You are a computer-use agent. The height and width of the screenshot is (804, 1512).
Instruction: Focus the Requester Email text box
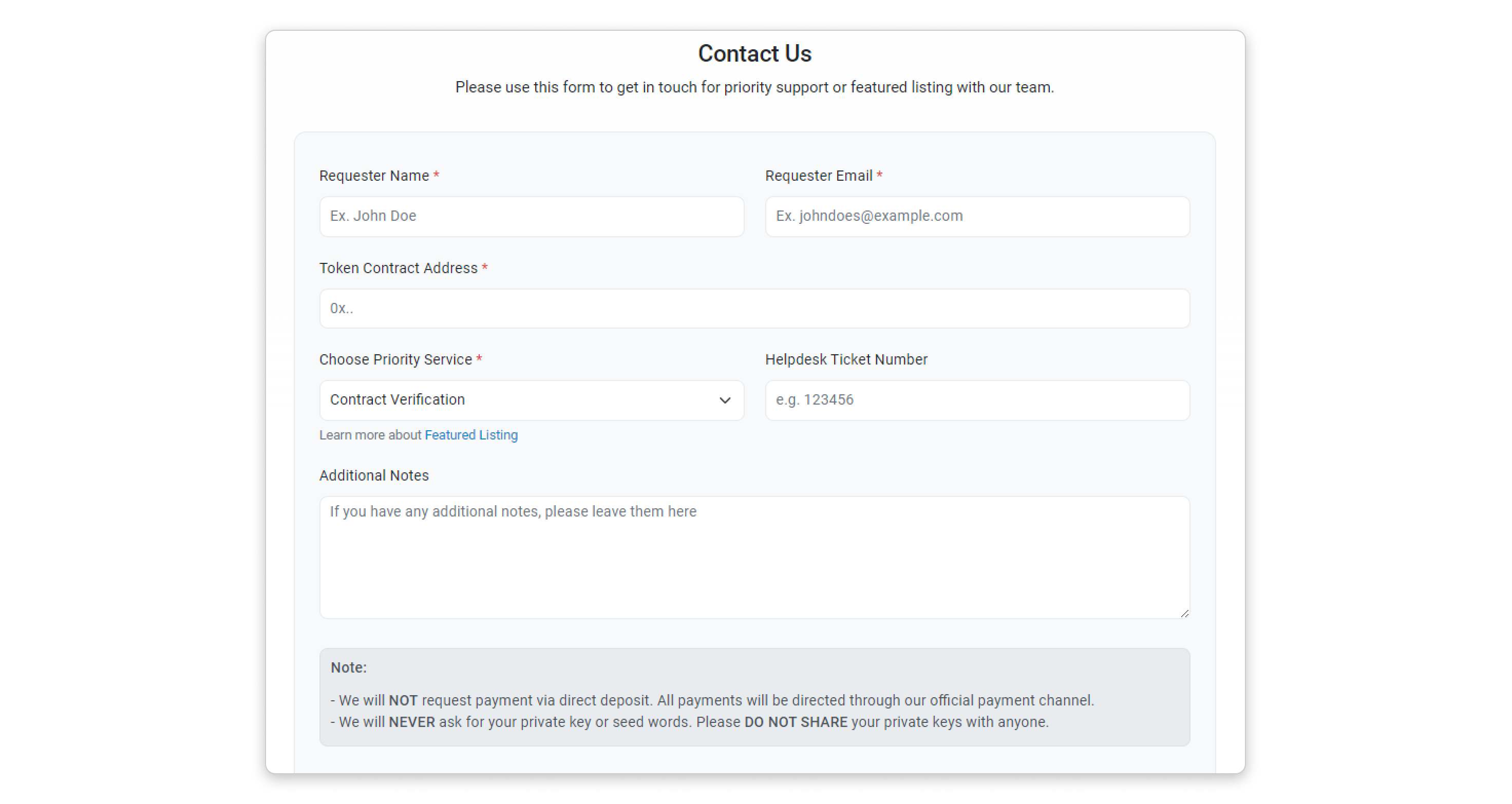(x=977, y=216)
